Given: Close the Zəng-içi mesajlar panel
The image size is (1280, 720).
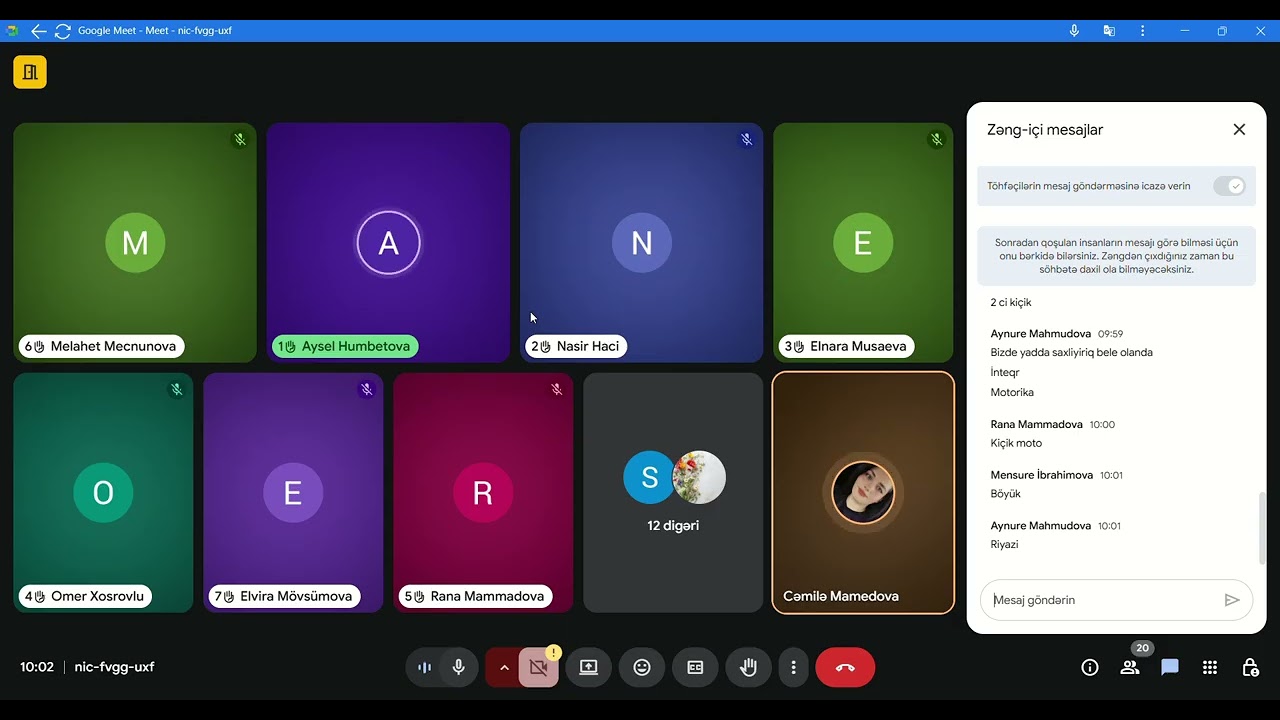Looking at the screenshot, I should 1239,129.
